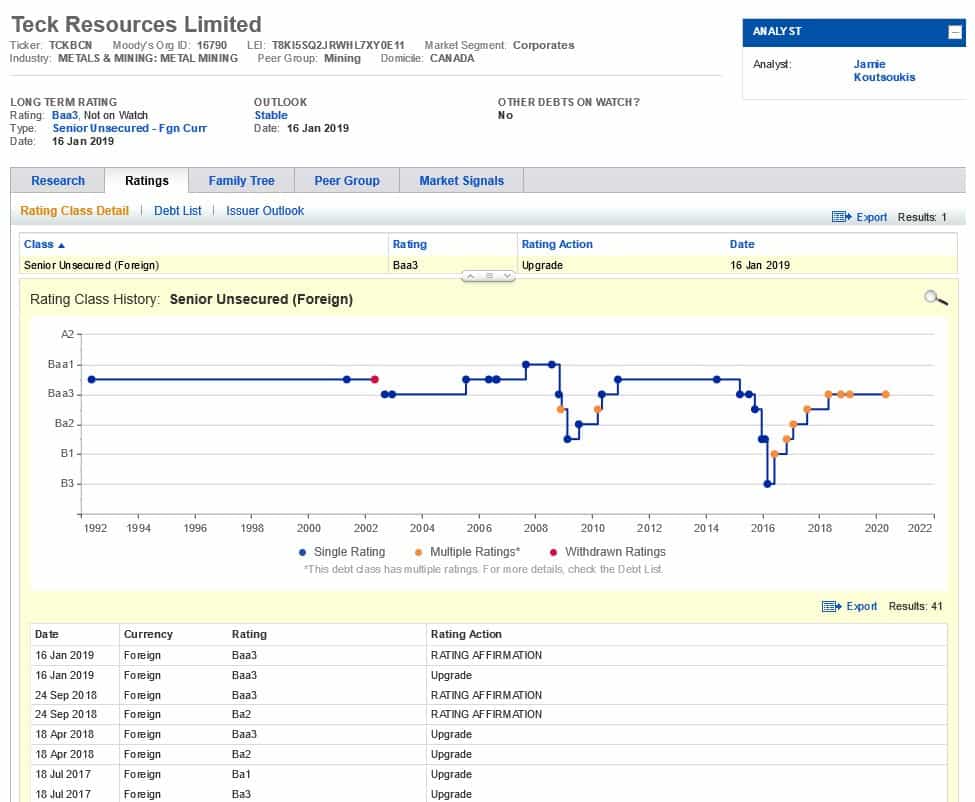Click the Baa3 long term rating link

(x=65, y=115)
